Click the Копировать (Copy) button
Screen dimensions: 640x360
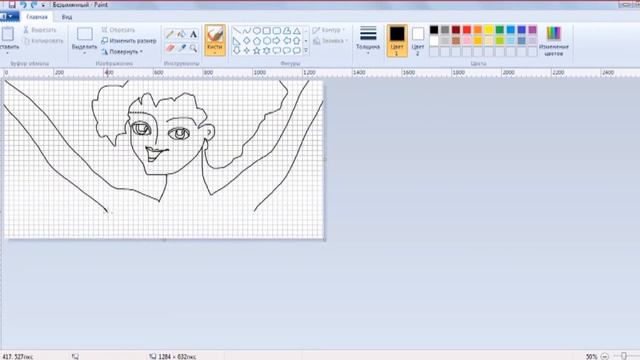pos(43,41)
